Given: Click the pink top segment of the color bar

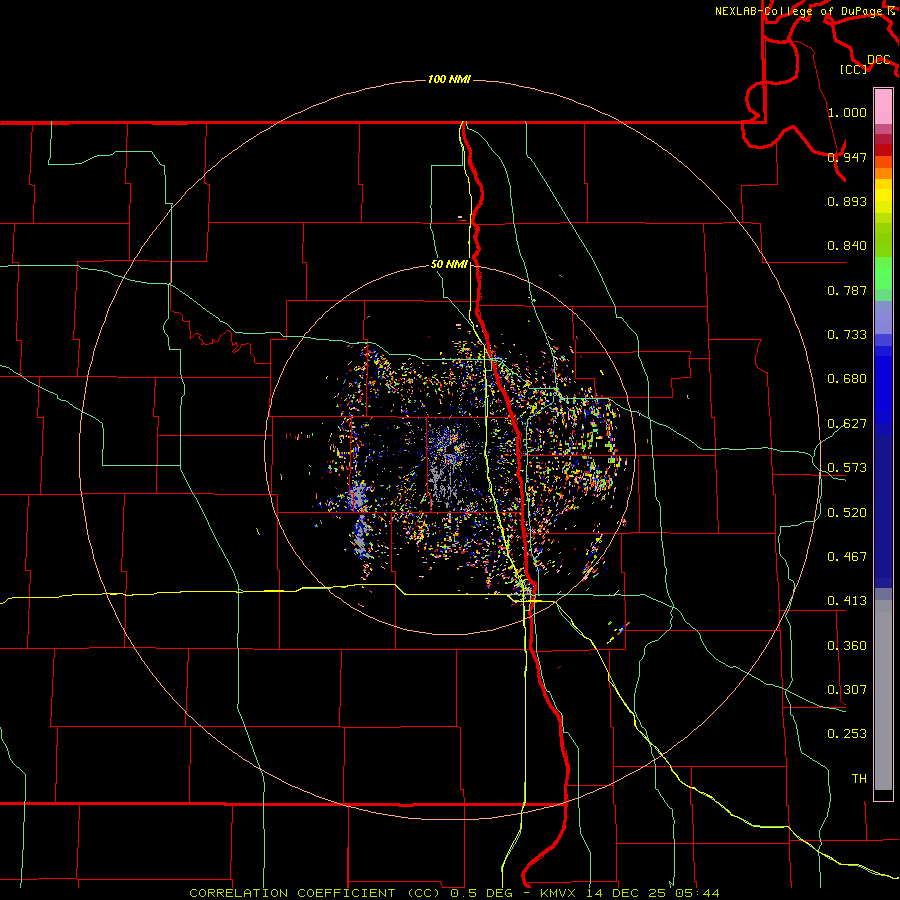Looking at the screenshot, I should click(883, 106).
